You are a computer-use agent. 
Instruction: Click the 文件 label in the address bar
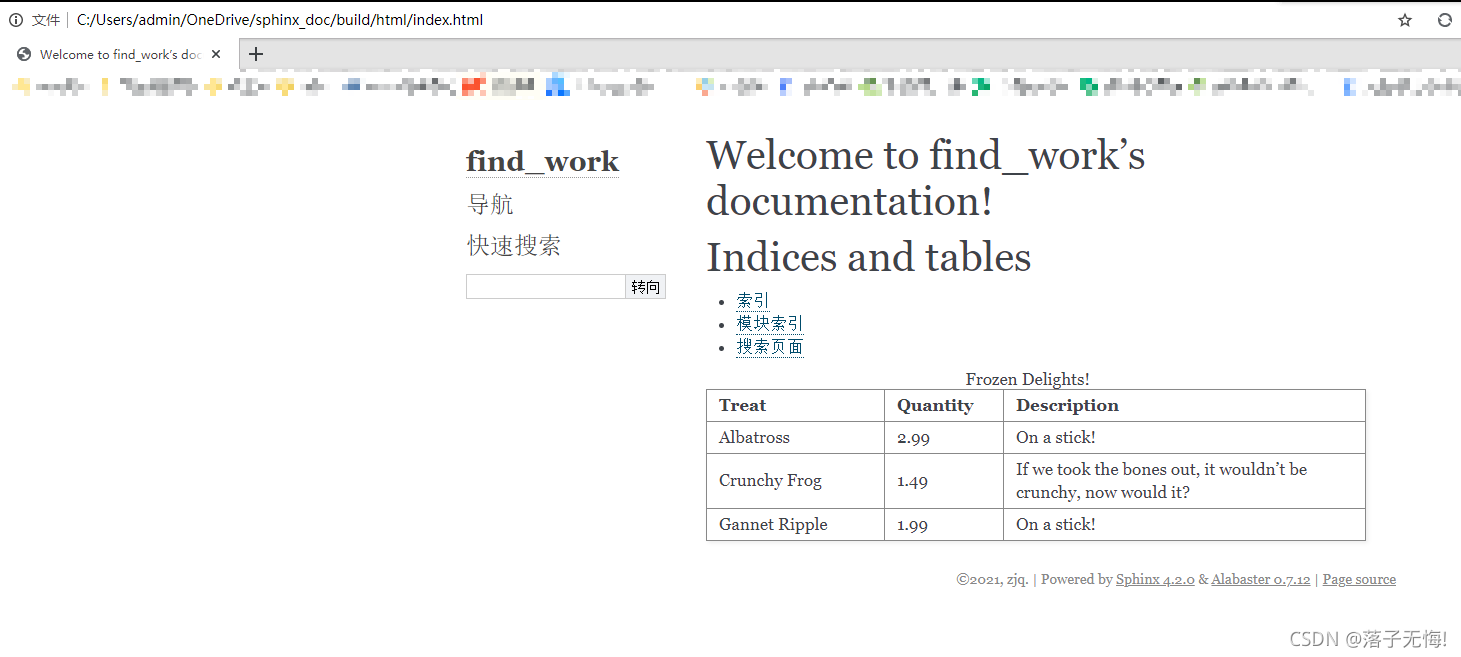48,19
